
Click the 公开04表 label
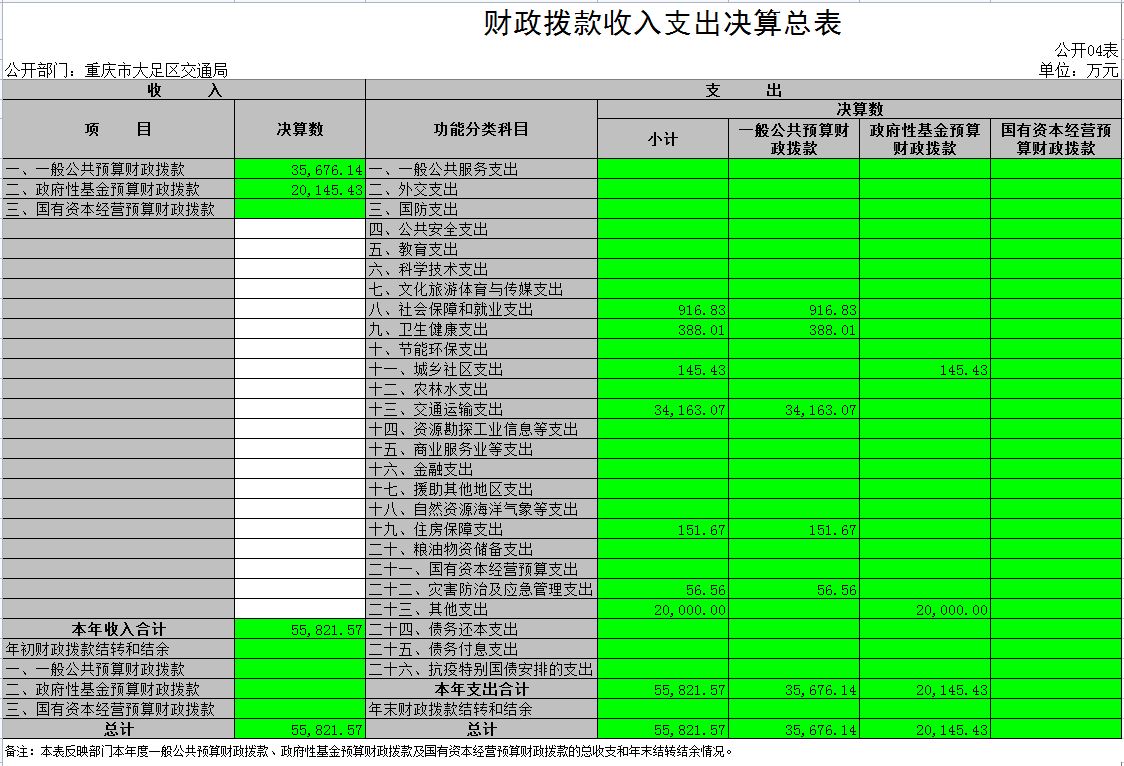(1085, 50)
